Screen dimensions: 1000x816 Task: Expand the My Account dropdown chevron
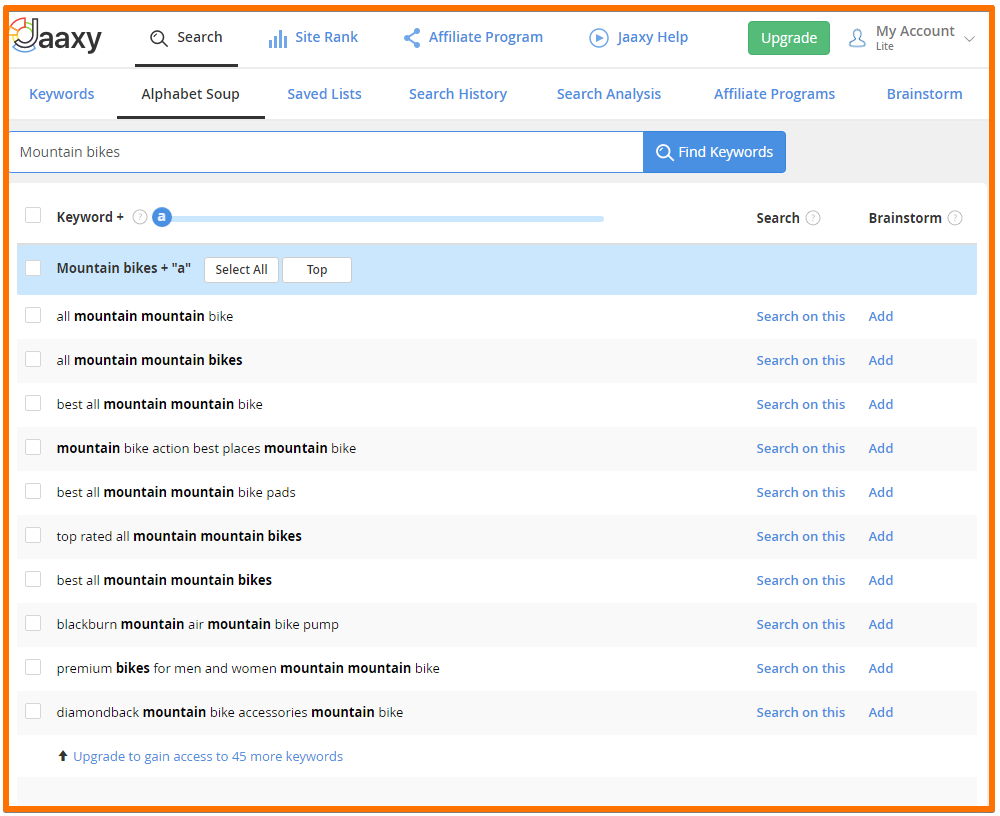pyautogui.click(x=969, y=39)
